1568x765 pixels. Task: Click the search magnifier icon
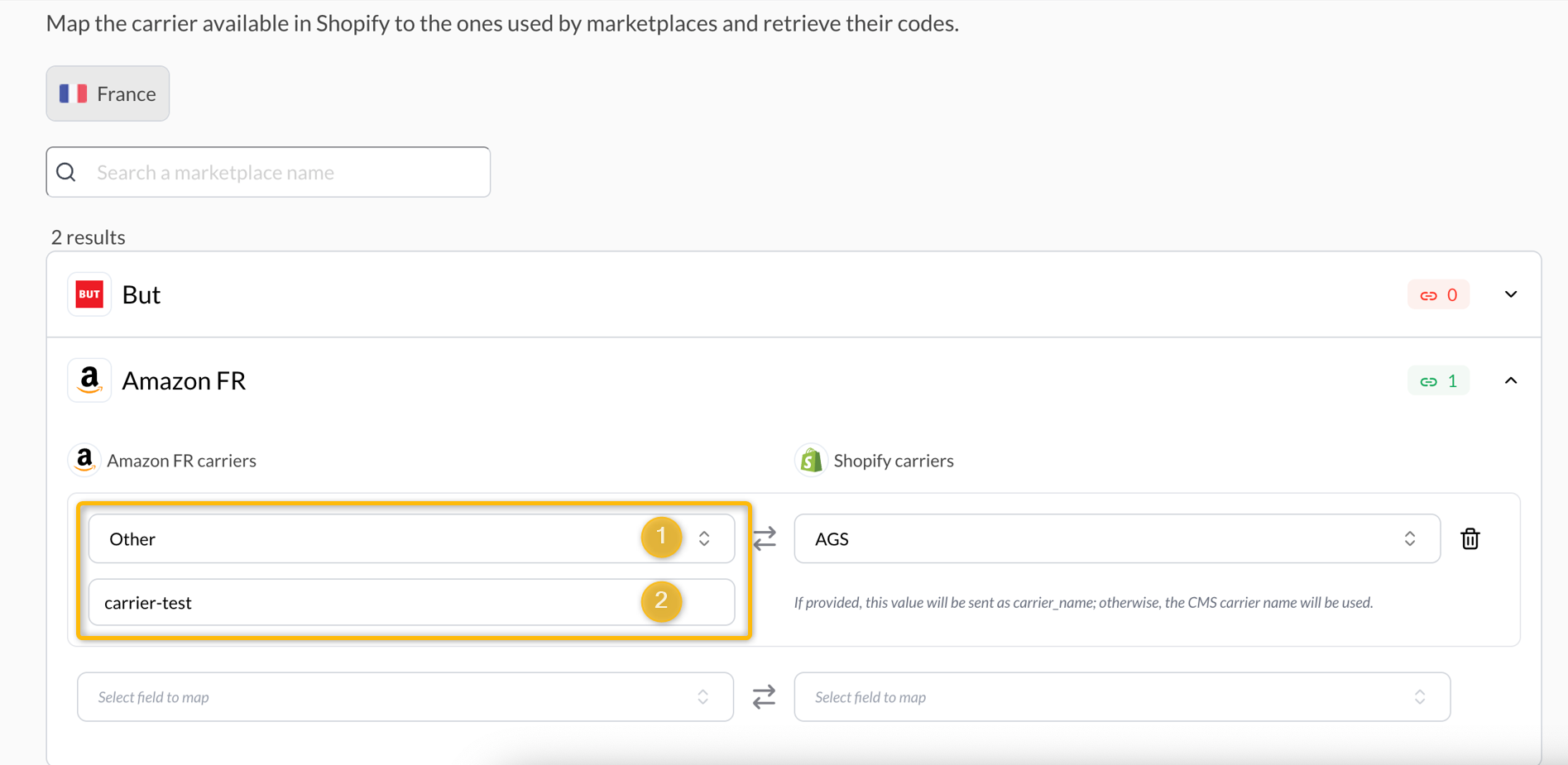[66, 172]
